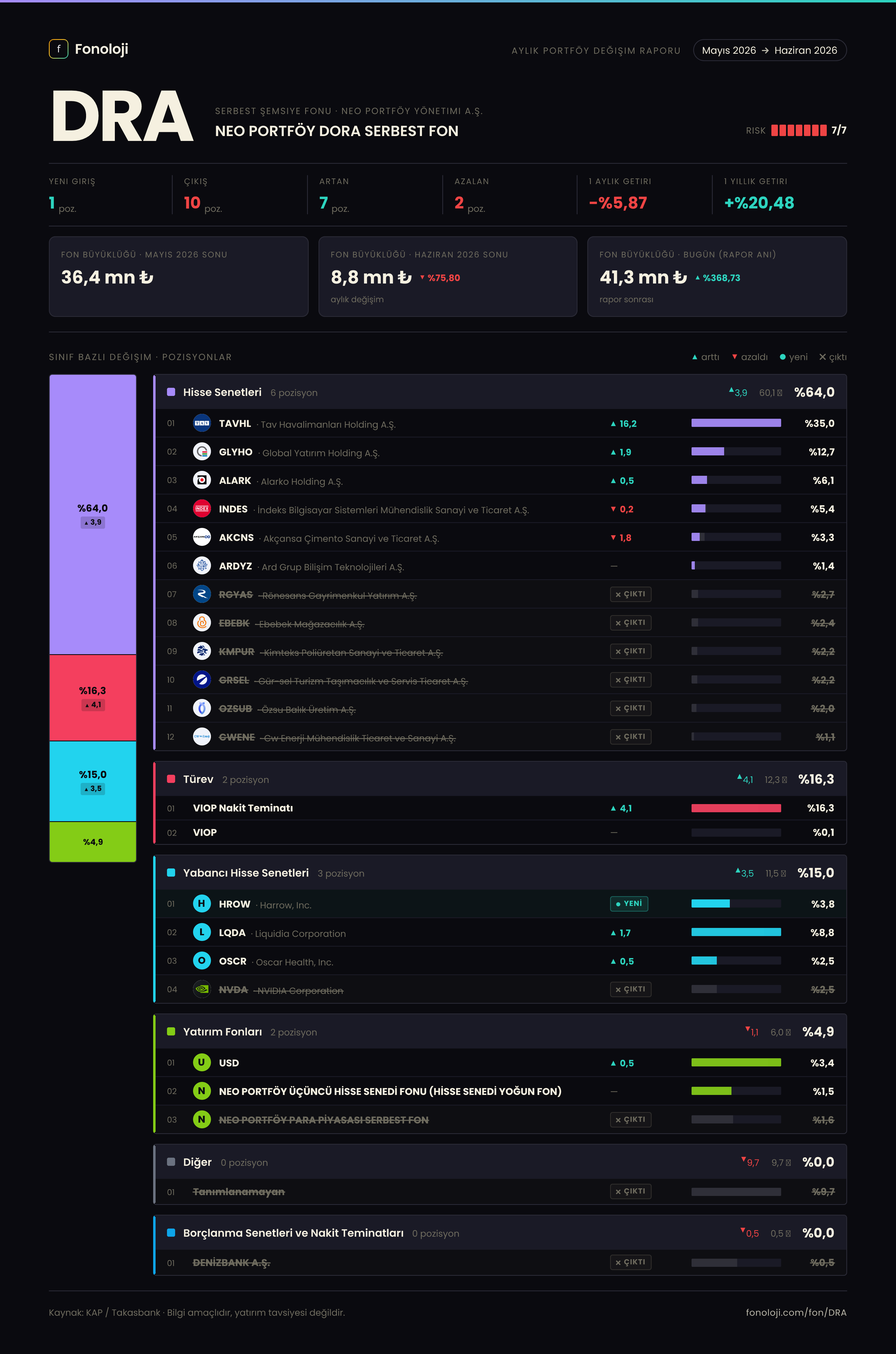
Task: Click the 1 yıllık getiri value +%20,48
Action: (x=759, y=203)
